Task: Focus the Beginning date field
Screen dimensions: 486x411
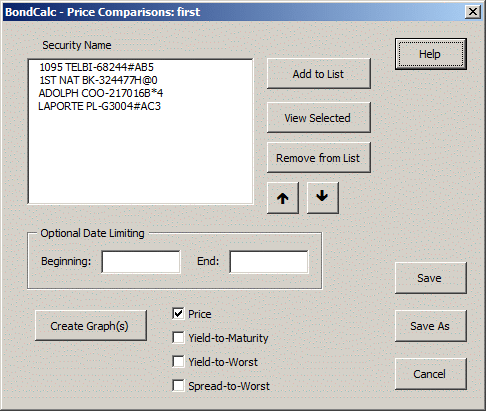Action: [141, 262]
